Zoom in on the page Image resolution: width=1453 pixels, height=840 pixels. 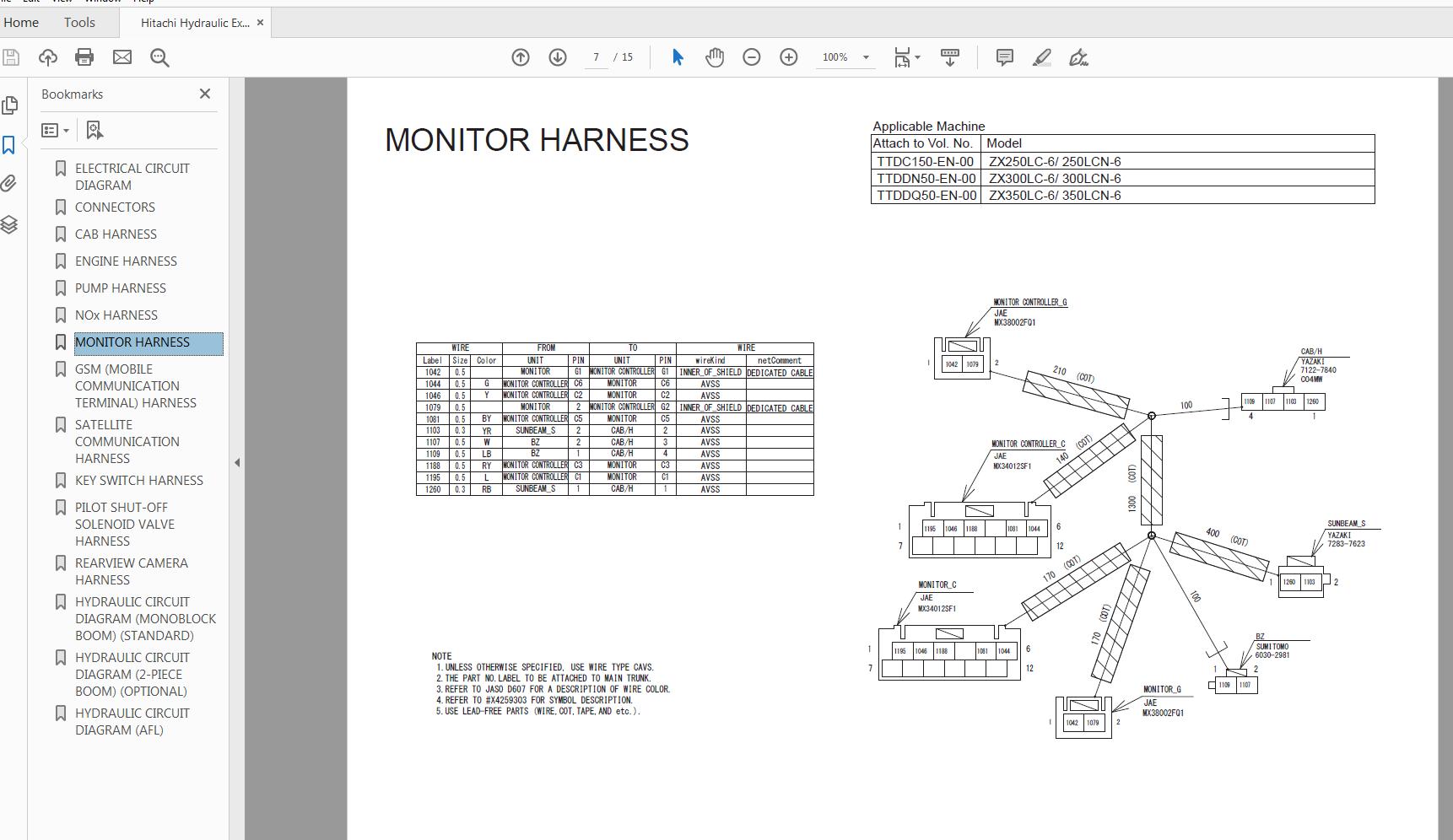(x=788, y=57)
